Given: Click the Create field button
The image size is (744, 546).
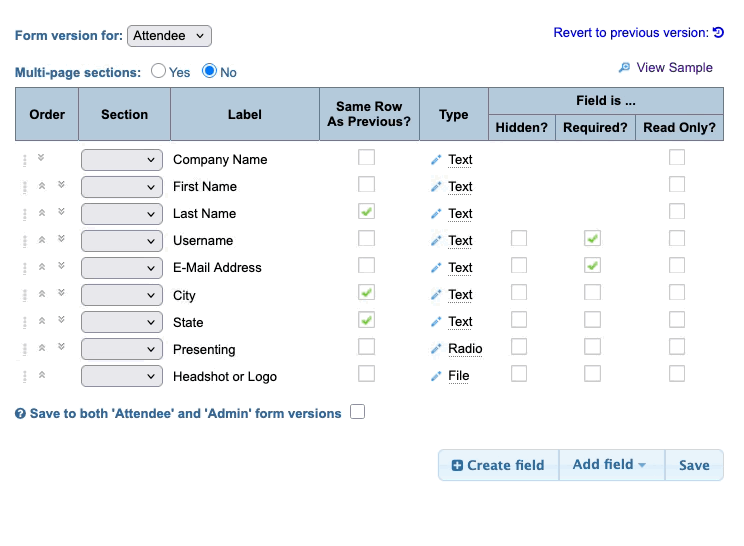Looking at the screenshot, I should point(498,465).
